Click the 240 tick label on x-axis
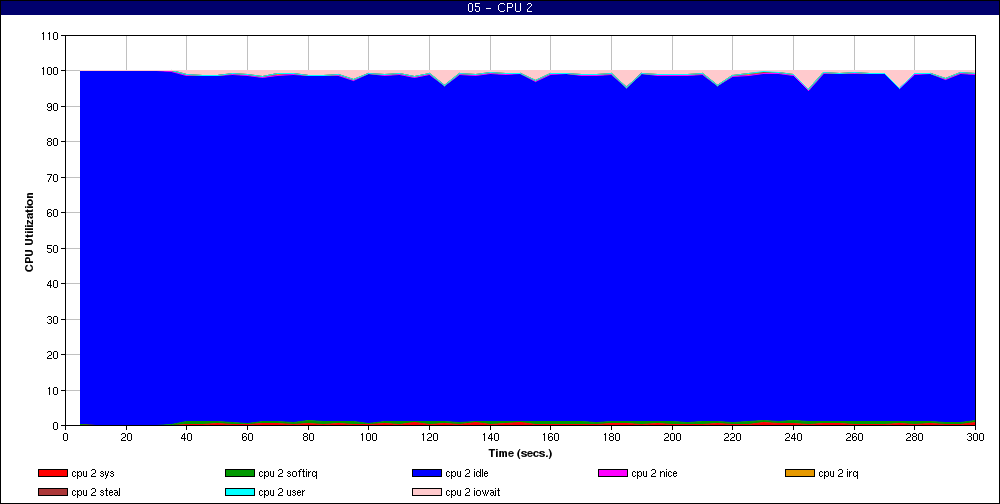Image resolution: width=1000 pixels, height=504 pixels. (793, 437)
